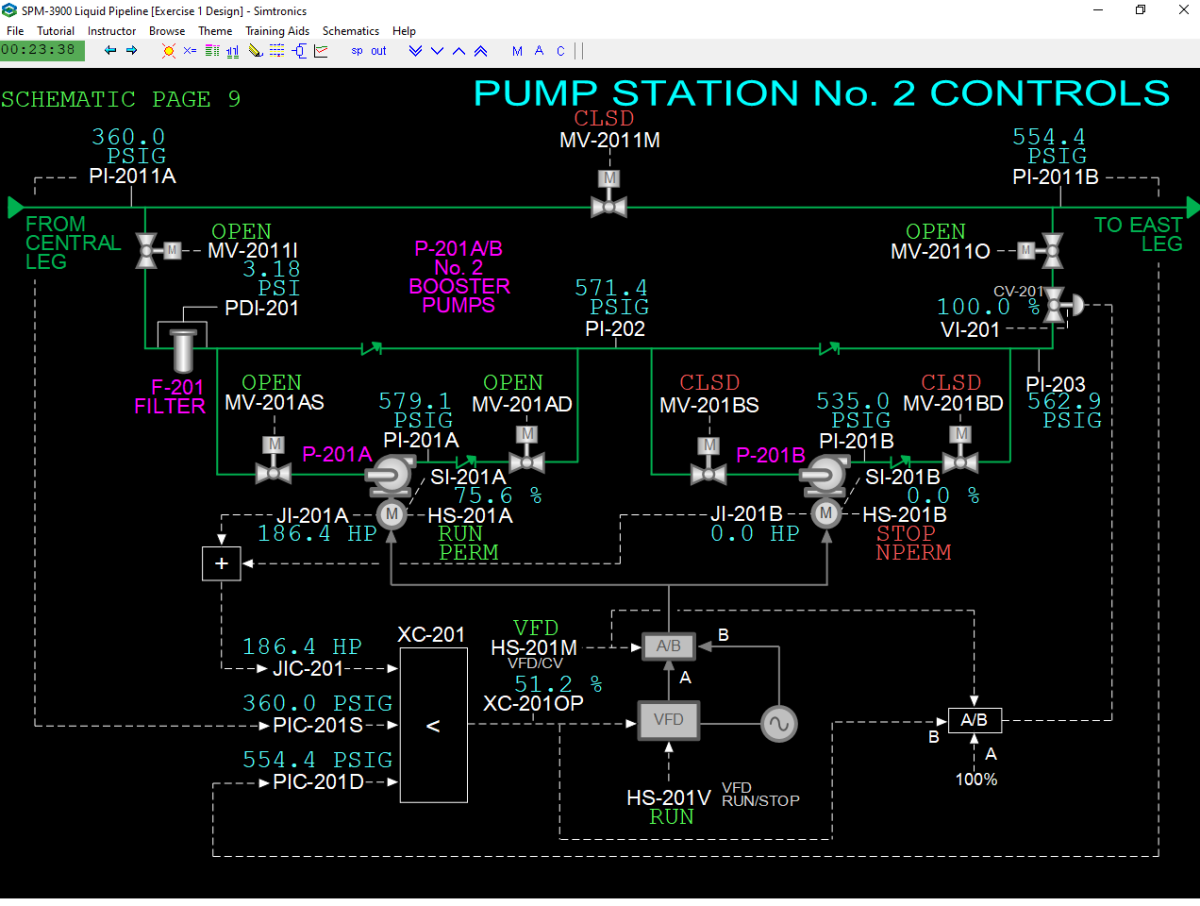Open the Browse menu

(167, 31)
